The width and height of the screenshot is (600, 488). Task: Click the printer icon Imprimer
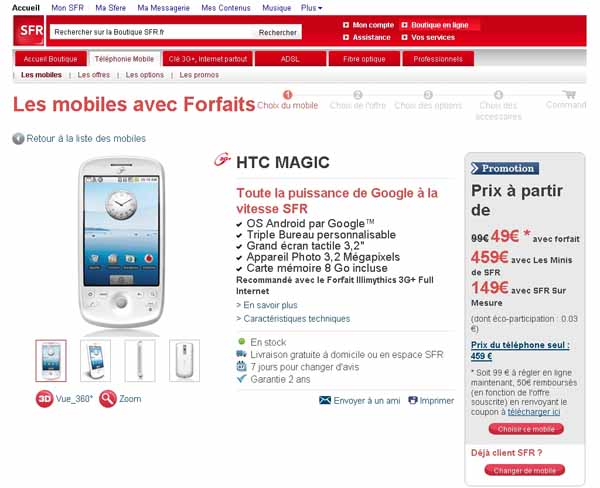412,400
